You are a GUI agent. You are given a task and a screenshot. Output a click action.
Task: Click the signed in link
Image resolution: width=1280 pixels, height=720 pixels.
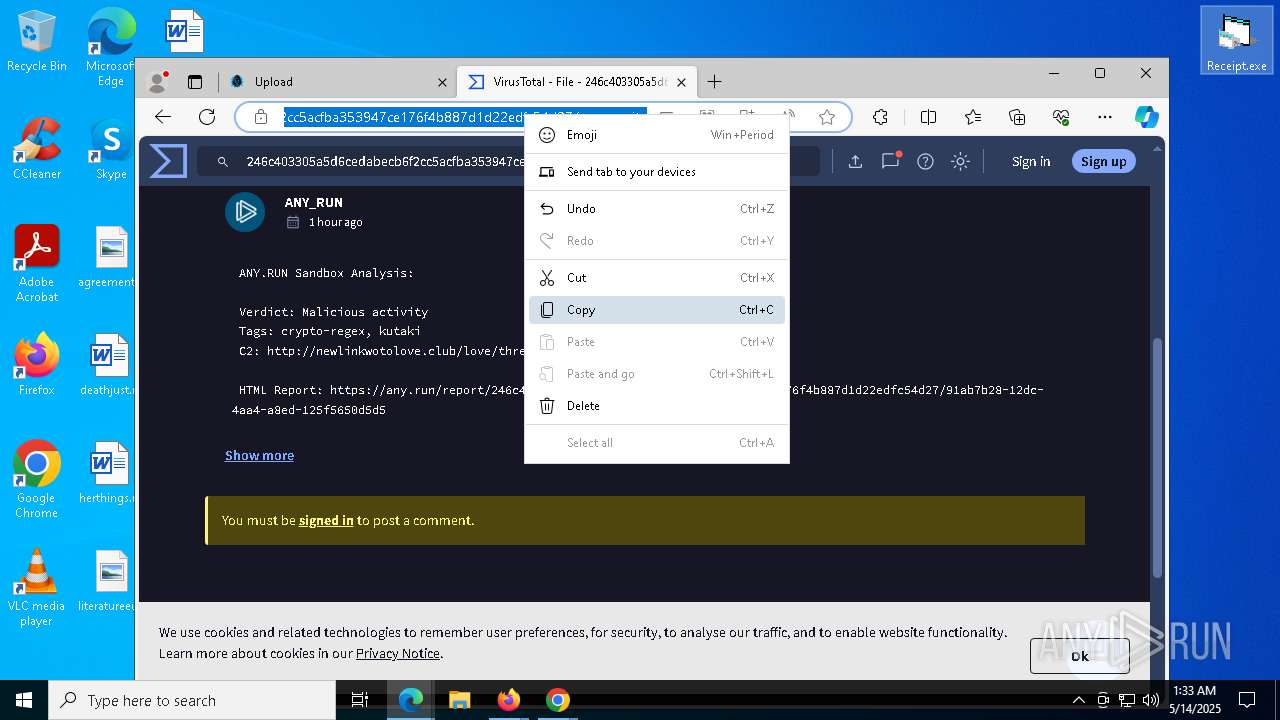pos(326,520)
